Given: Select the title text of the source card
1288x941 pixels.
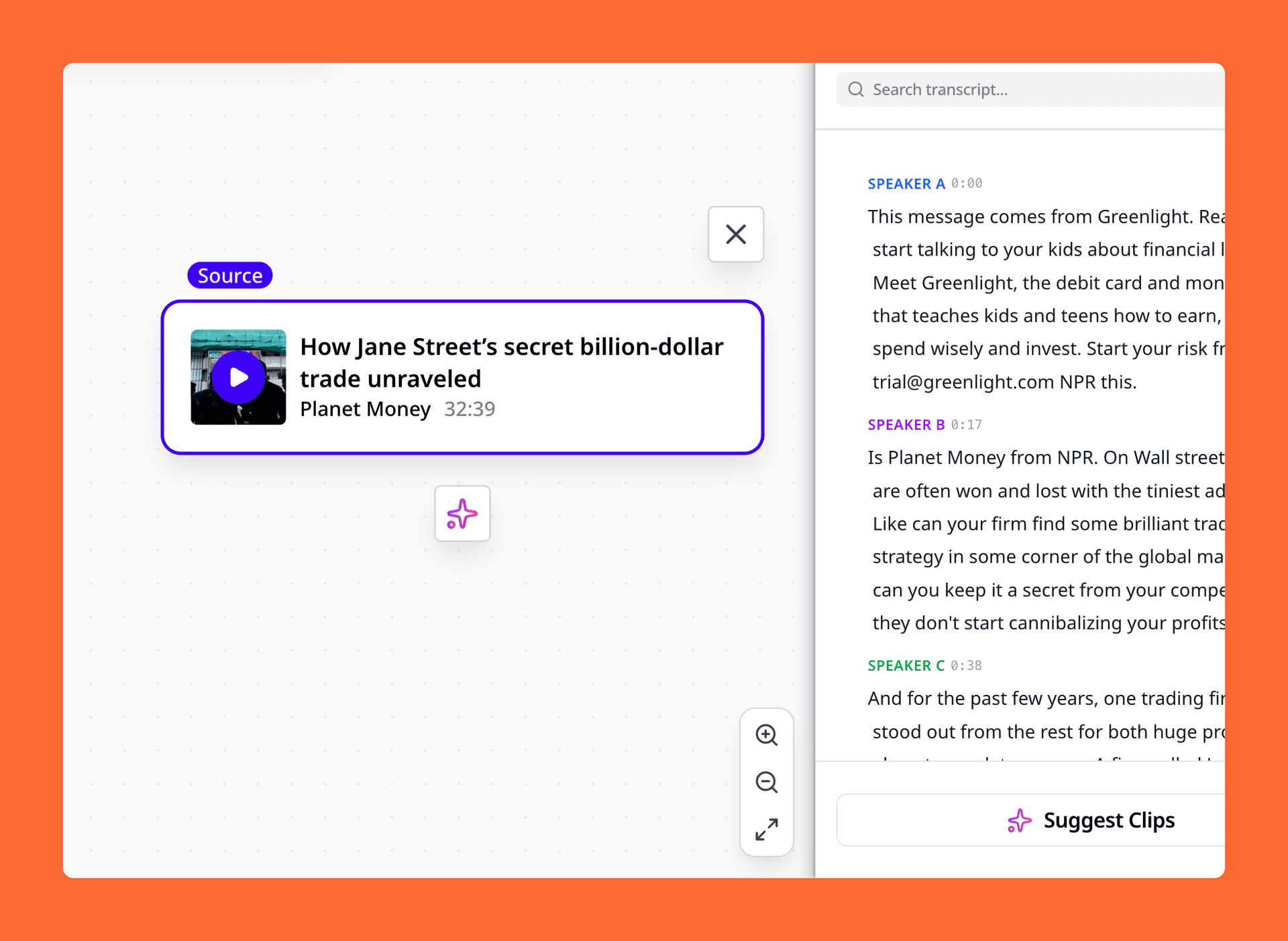Looking at the screenshot, I should (511, 362).
